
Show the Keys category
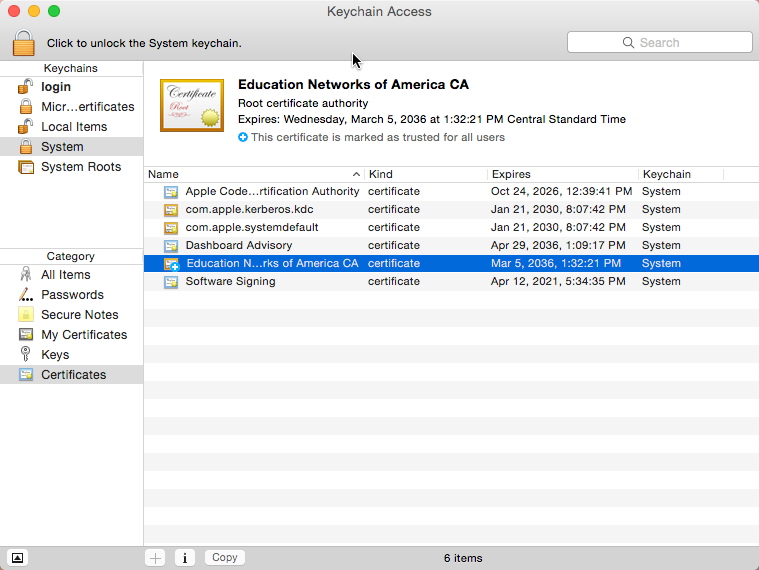[x=55, y=355]
